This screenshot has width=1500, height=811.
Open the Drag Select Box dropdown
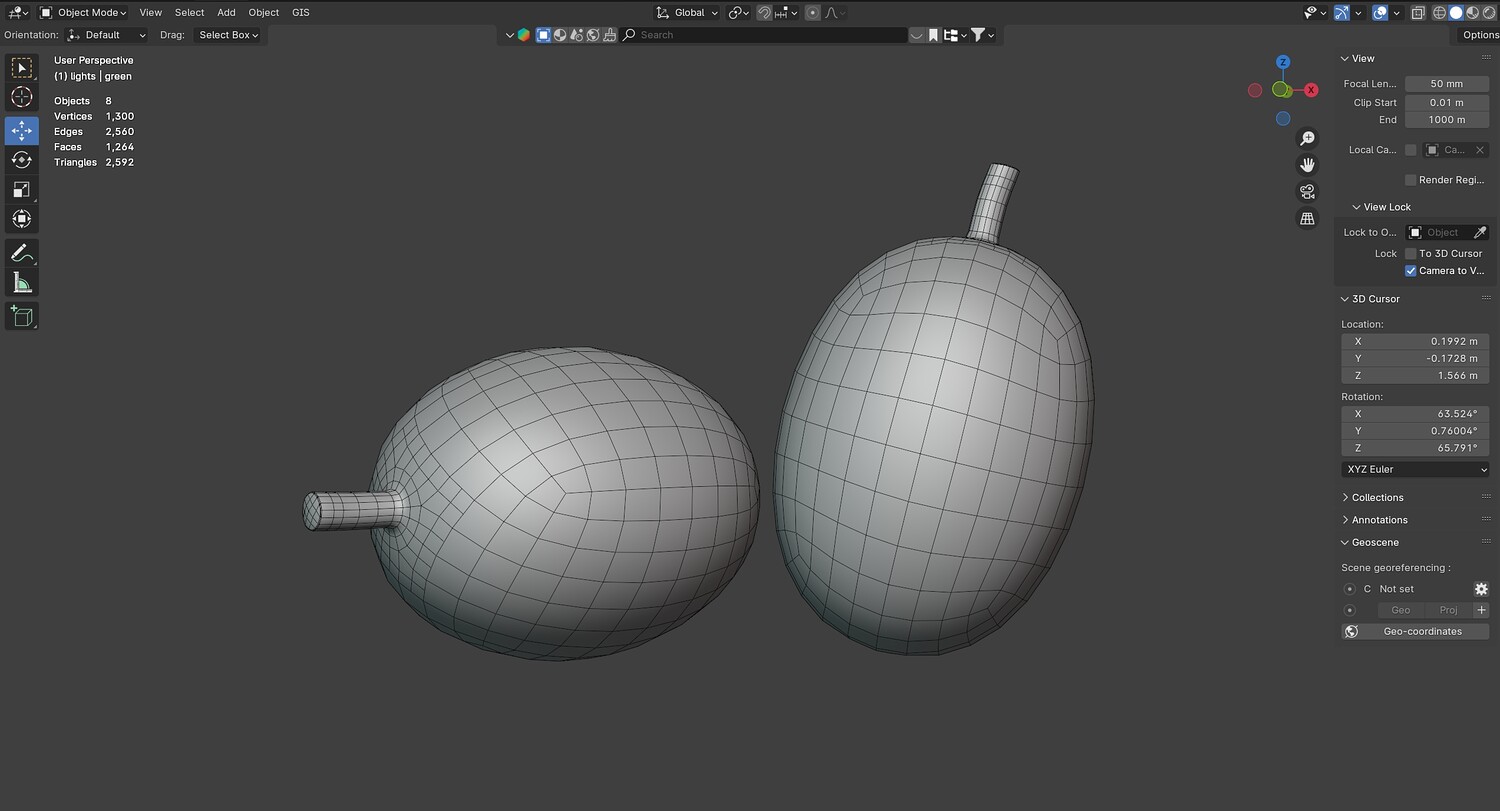[x=229, y=35]
